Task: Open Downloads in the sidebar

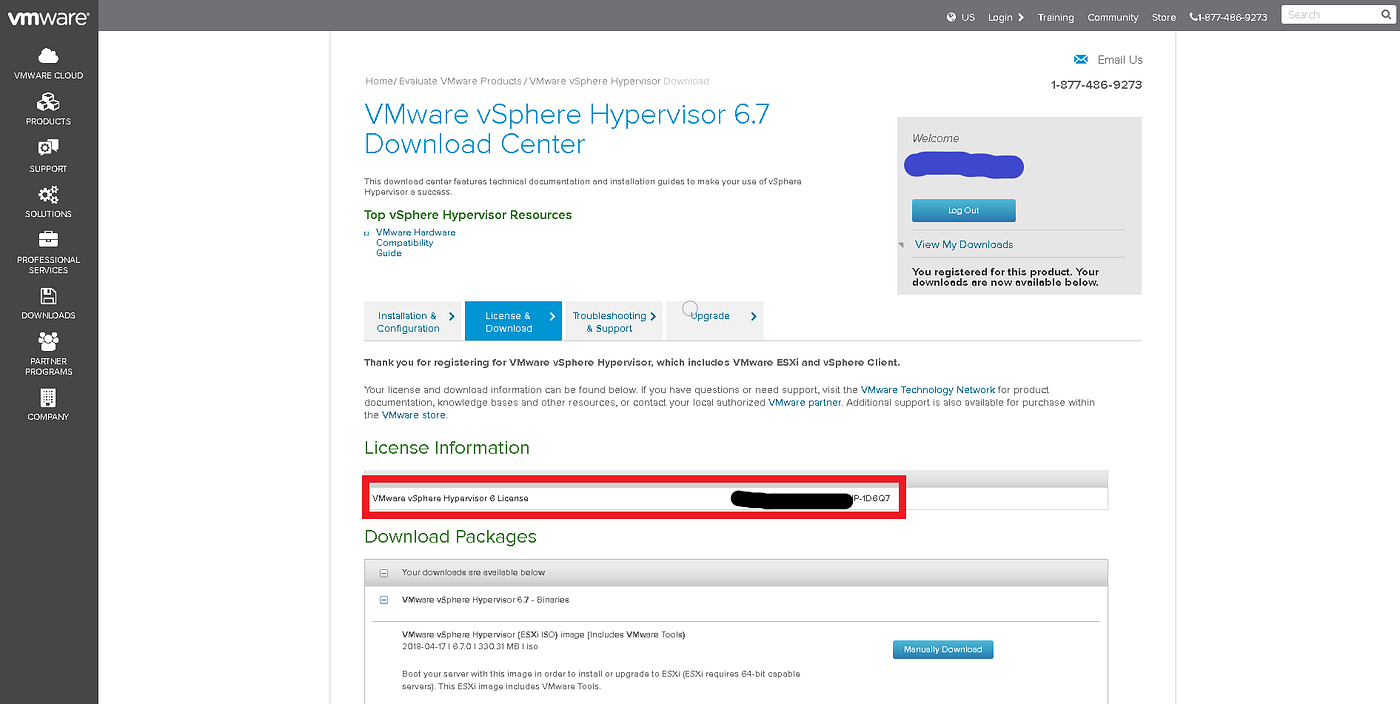Action: pos(48,304)
